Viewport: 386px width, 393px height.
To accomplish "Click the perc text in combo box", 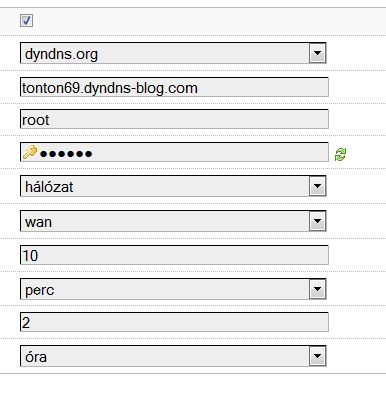I will pyautogui.click(x=39, y=290).
